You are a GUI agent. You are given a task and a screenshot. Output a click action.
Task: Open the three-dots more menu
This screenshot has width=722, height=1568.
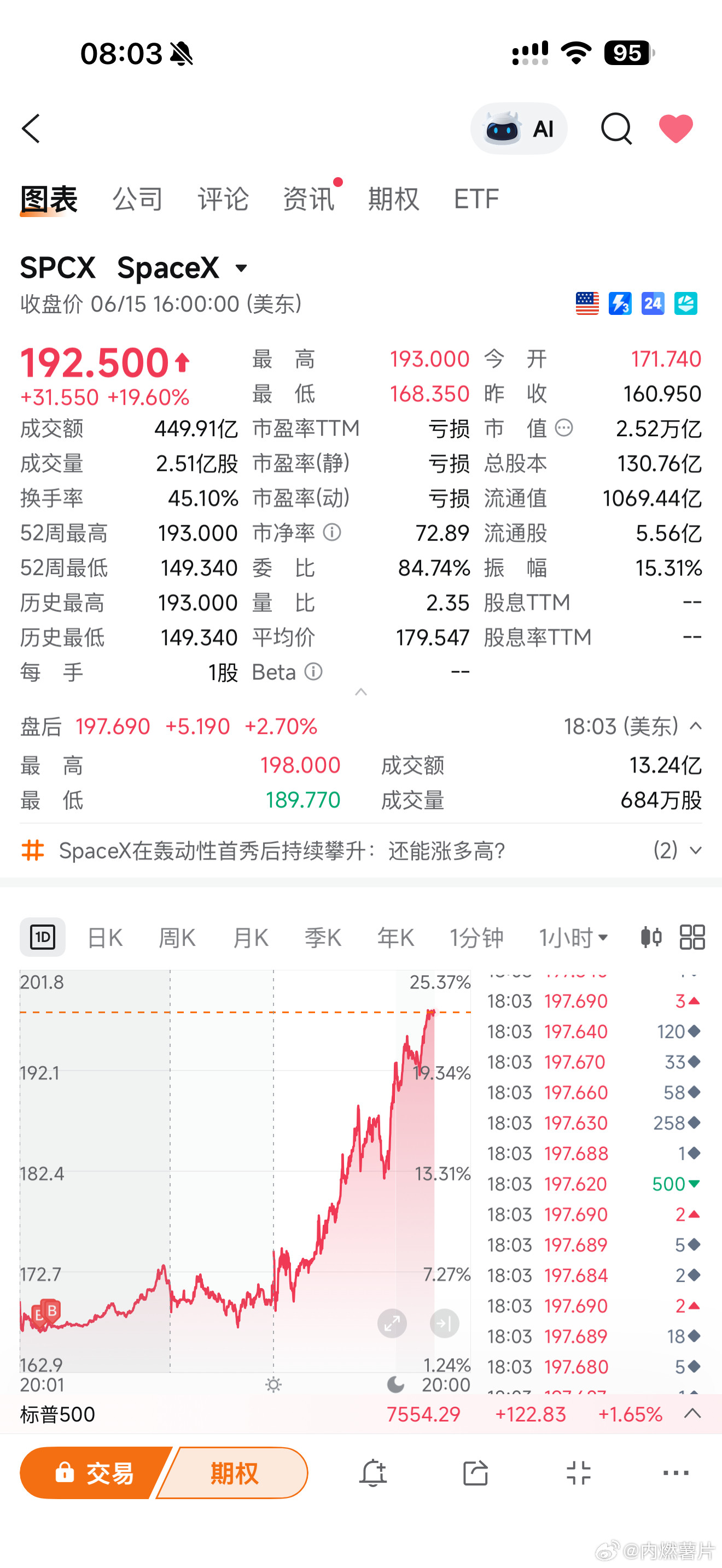pyautogui.click(x=676, y=1473)
